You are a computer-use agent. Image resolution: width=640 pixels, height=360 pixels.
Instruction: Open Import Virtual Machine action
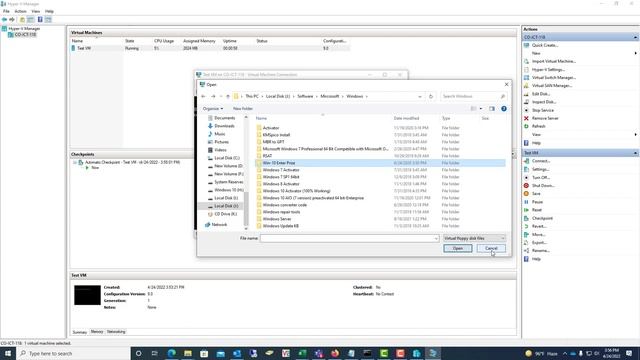[x=553, y=61]
